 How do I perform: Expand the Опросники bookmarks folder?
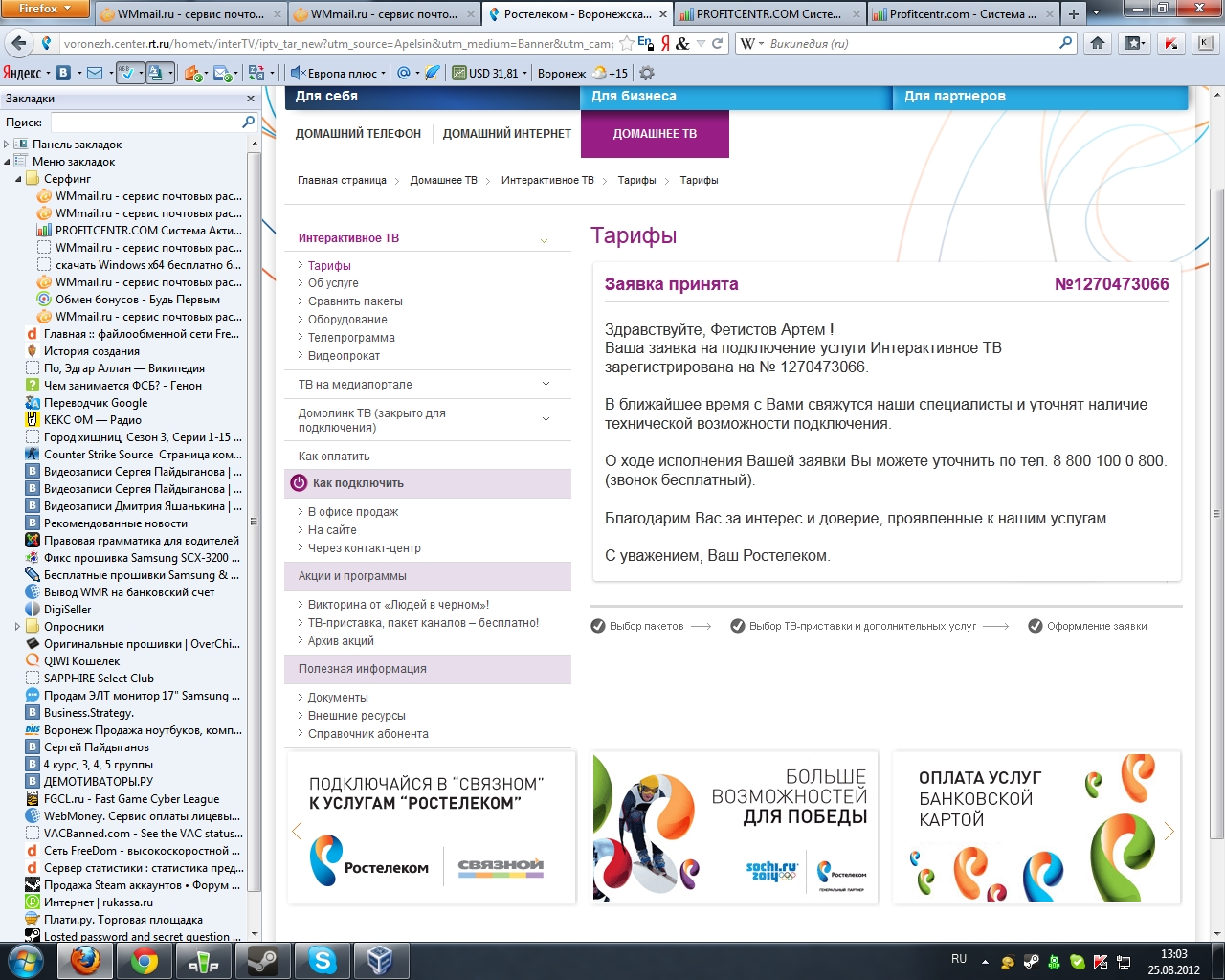18,627
